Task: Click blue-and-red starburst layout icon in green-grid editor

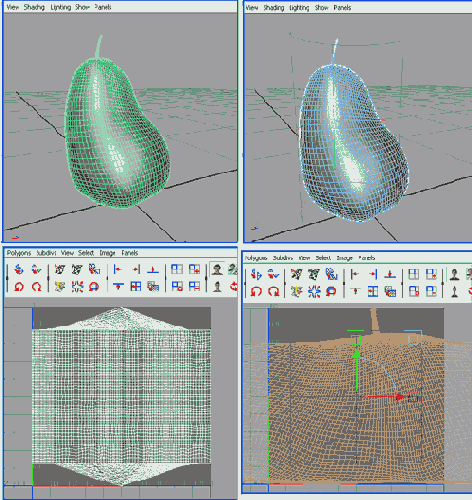Action: click(x=77, y=286)
